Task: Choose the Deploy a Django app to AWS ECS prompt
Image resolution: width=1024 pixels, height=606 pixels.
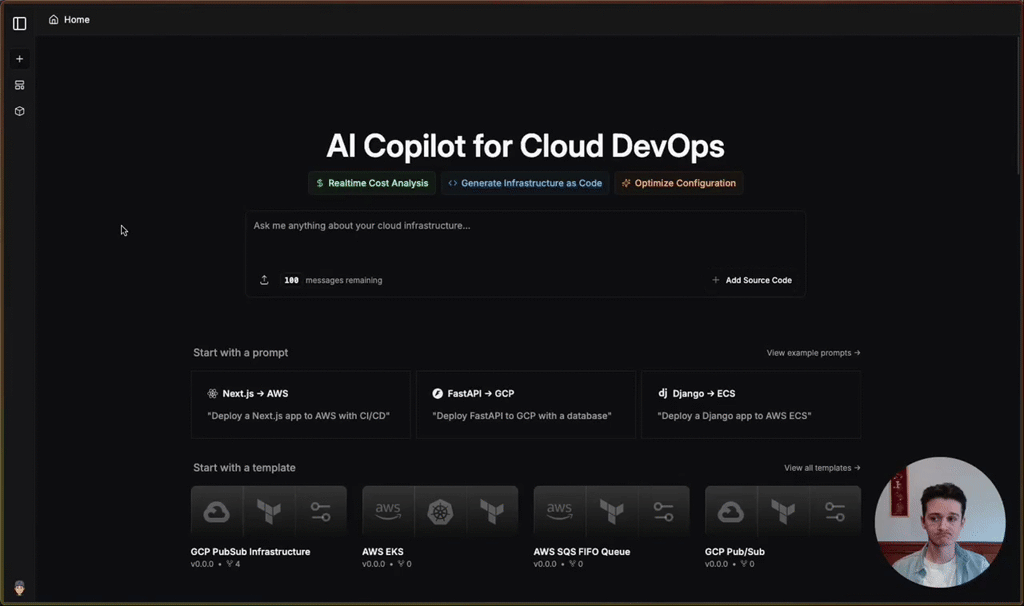Action: [751, 404]
